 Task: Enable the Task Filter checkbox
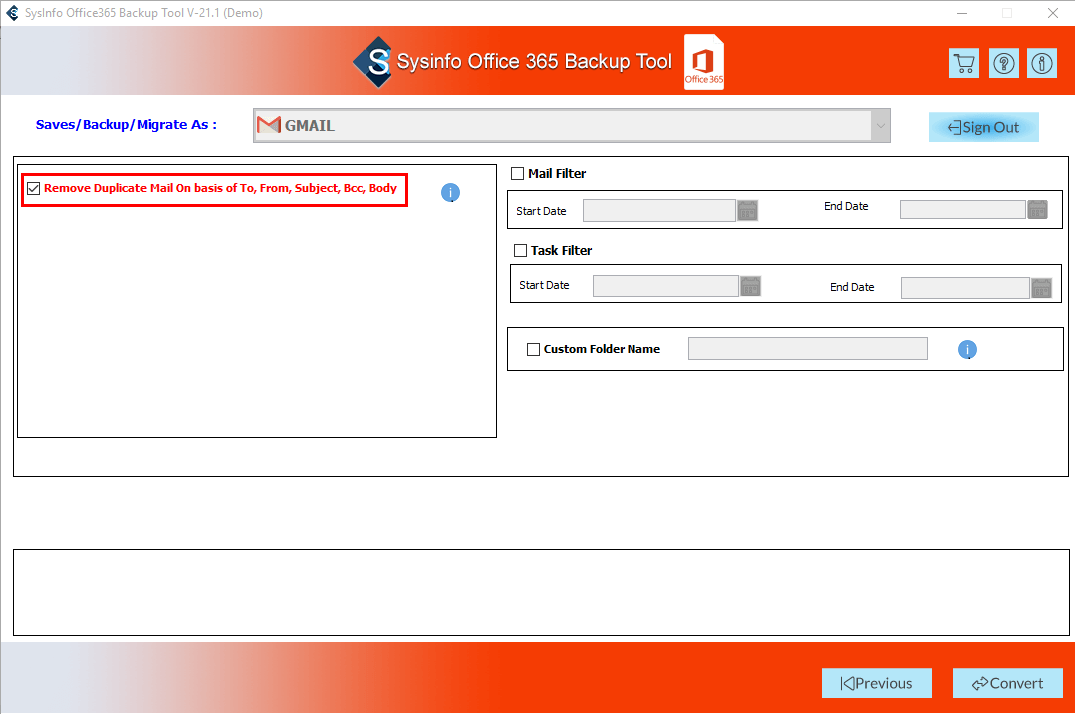click(x=520, y=250)
